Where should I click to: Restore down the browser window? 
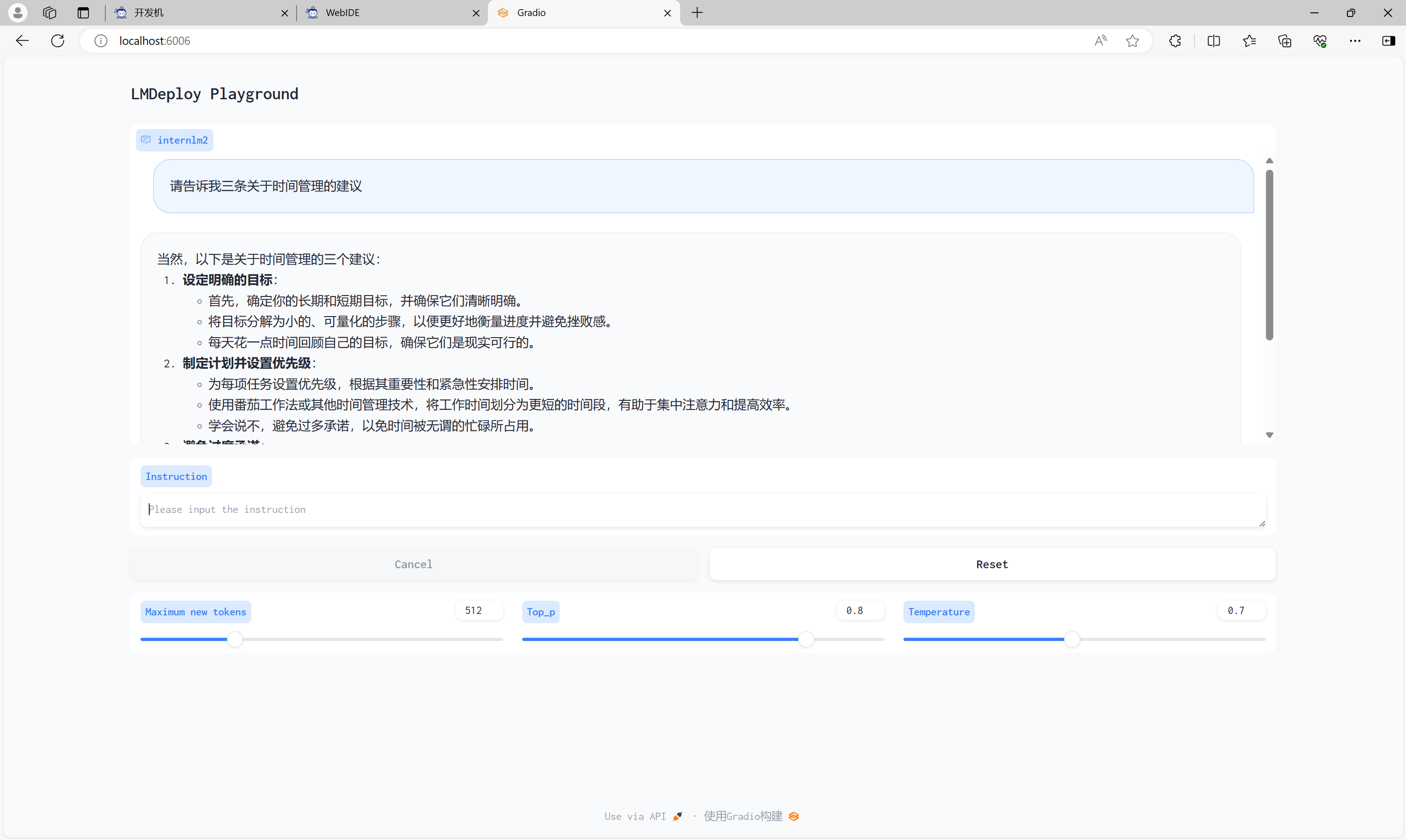(1351, 12)
